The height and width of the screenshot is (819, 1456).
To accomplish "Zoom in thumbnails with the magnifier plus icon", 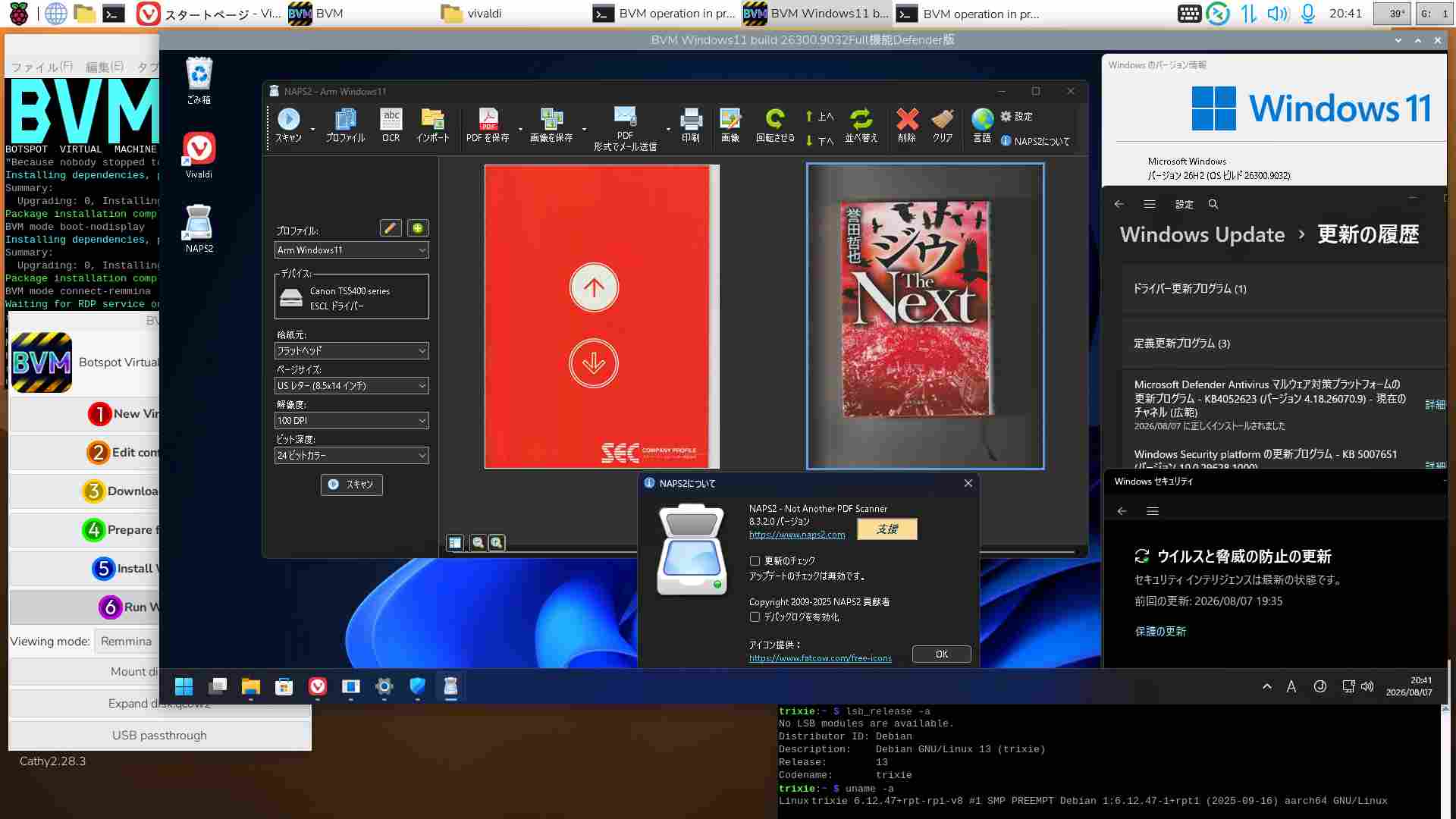I will (x=497, y=543).
